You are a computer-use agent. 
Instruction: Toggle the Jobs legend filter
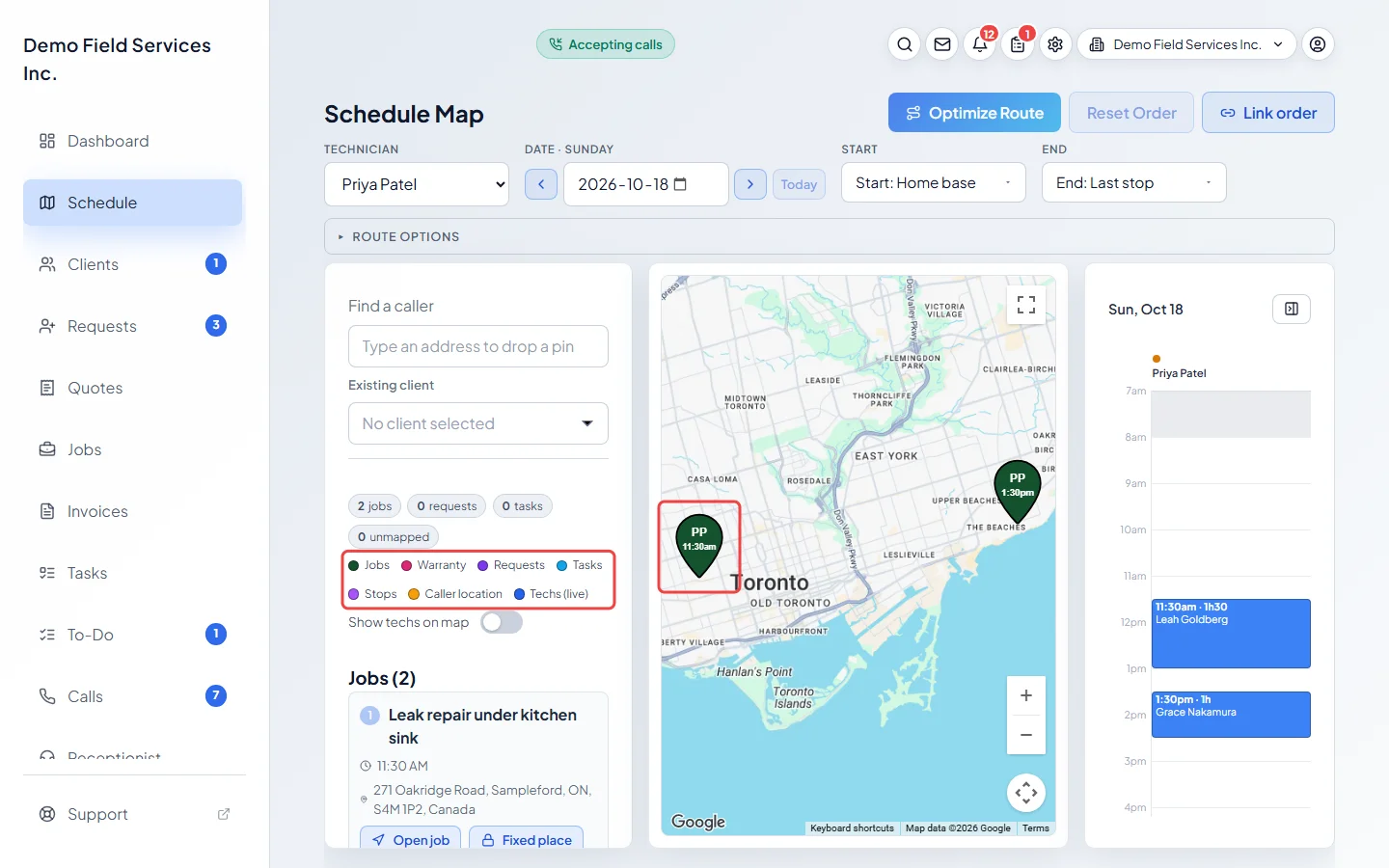click(x=369, y=565)
